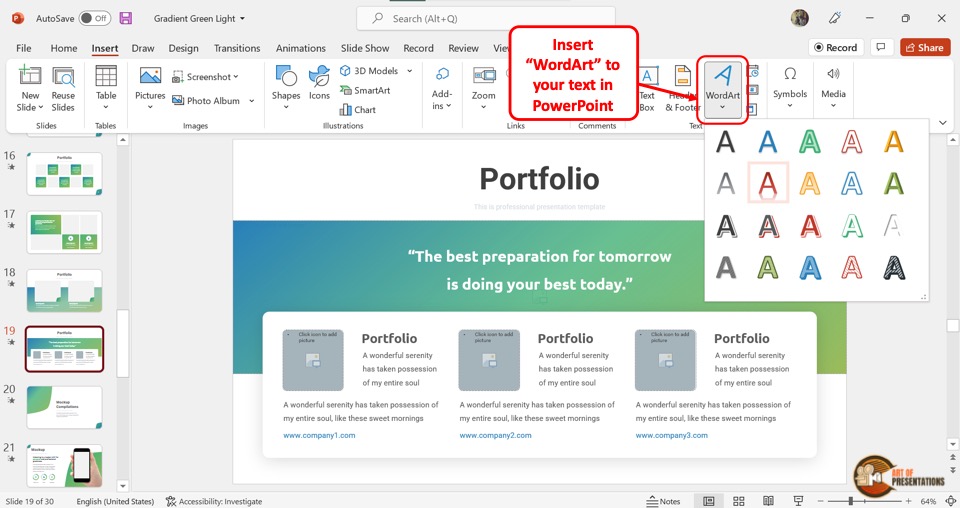This screenshot has width=960, height=508.
Task: Click English (United States) language indicator
Action: point(115,501)
